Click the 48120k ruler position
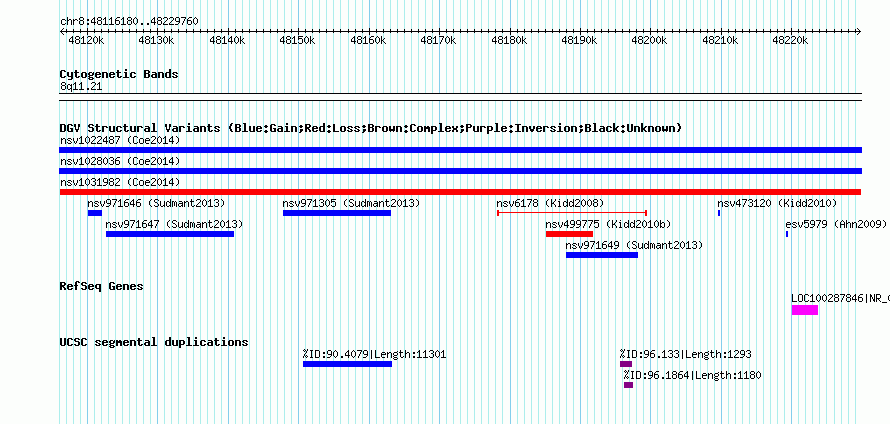This screenshot has width=890, height=424. click(x=86, y=41)
